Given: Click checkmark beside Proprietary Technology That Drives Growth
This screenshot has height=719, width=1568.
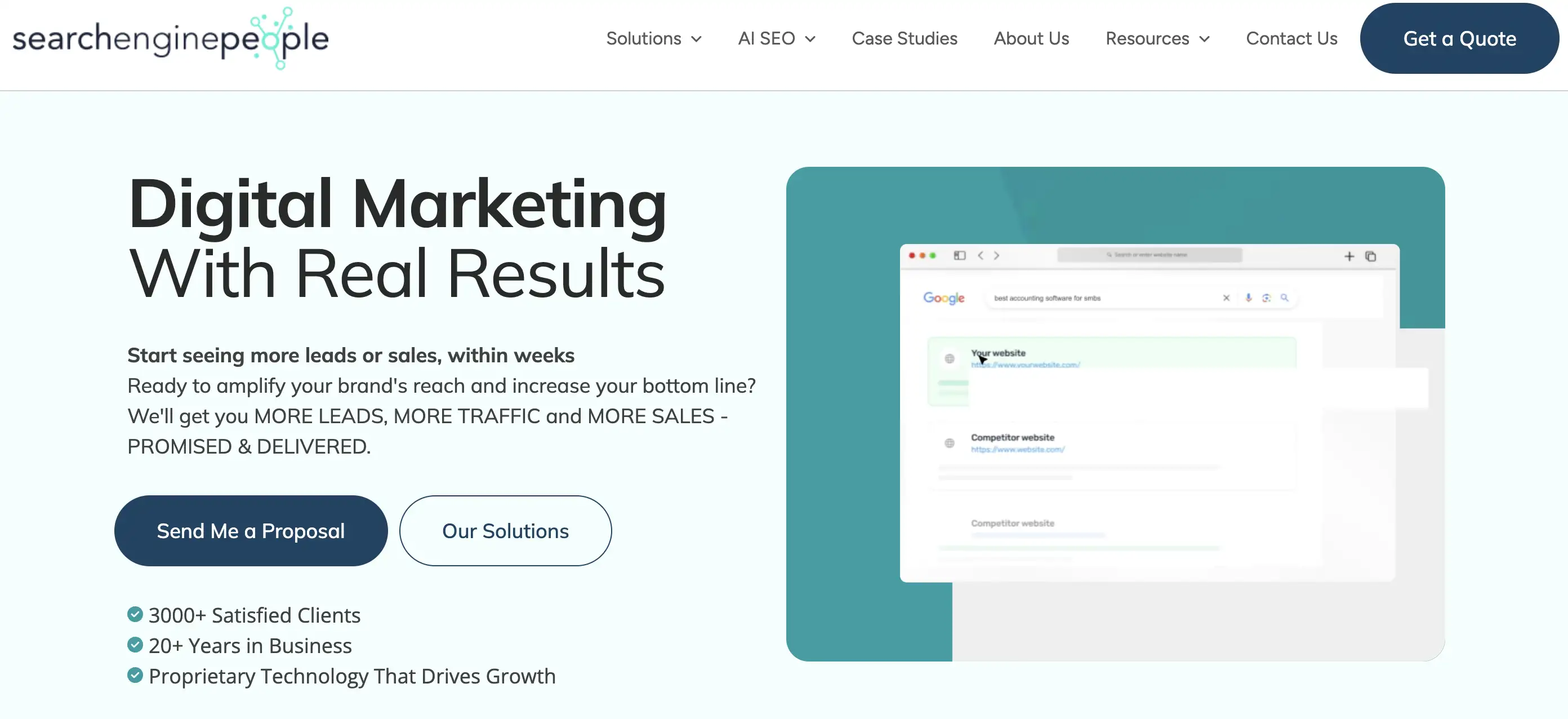Looking at the screenshot, I should 135,675.
